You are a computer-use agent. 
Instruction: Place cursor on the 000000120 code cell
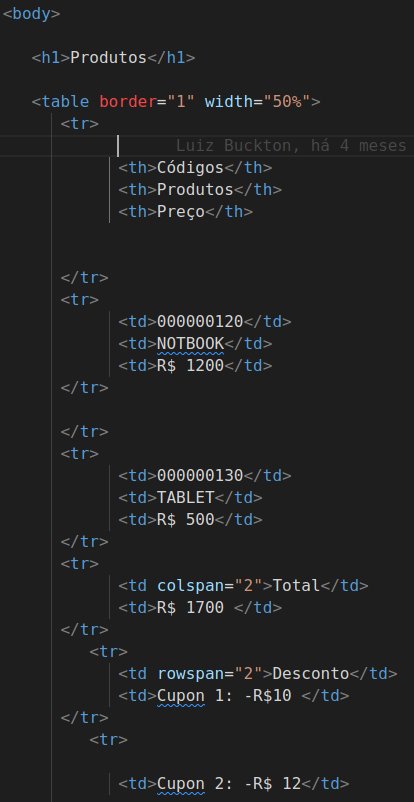200,322
